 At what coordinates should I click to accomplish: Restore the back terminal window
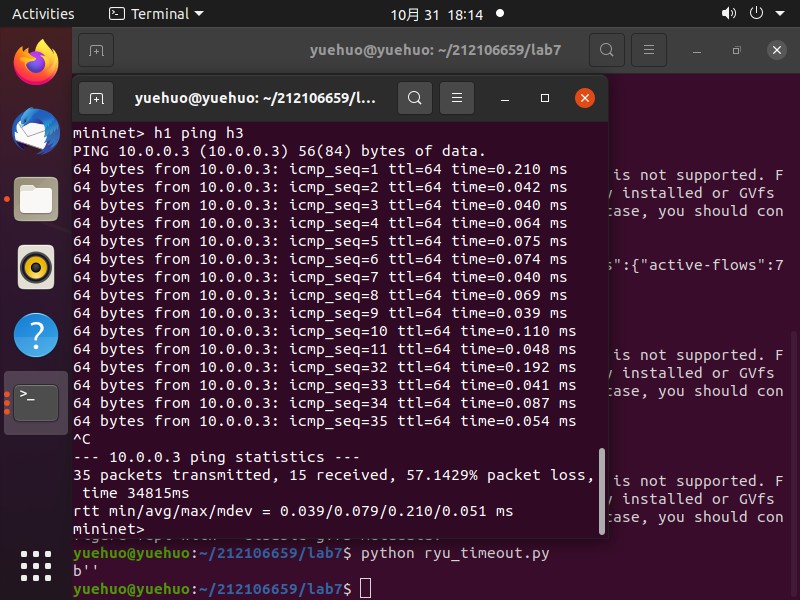(737, 51)
